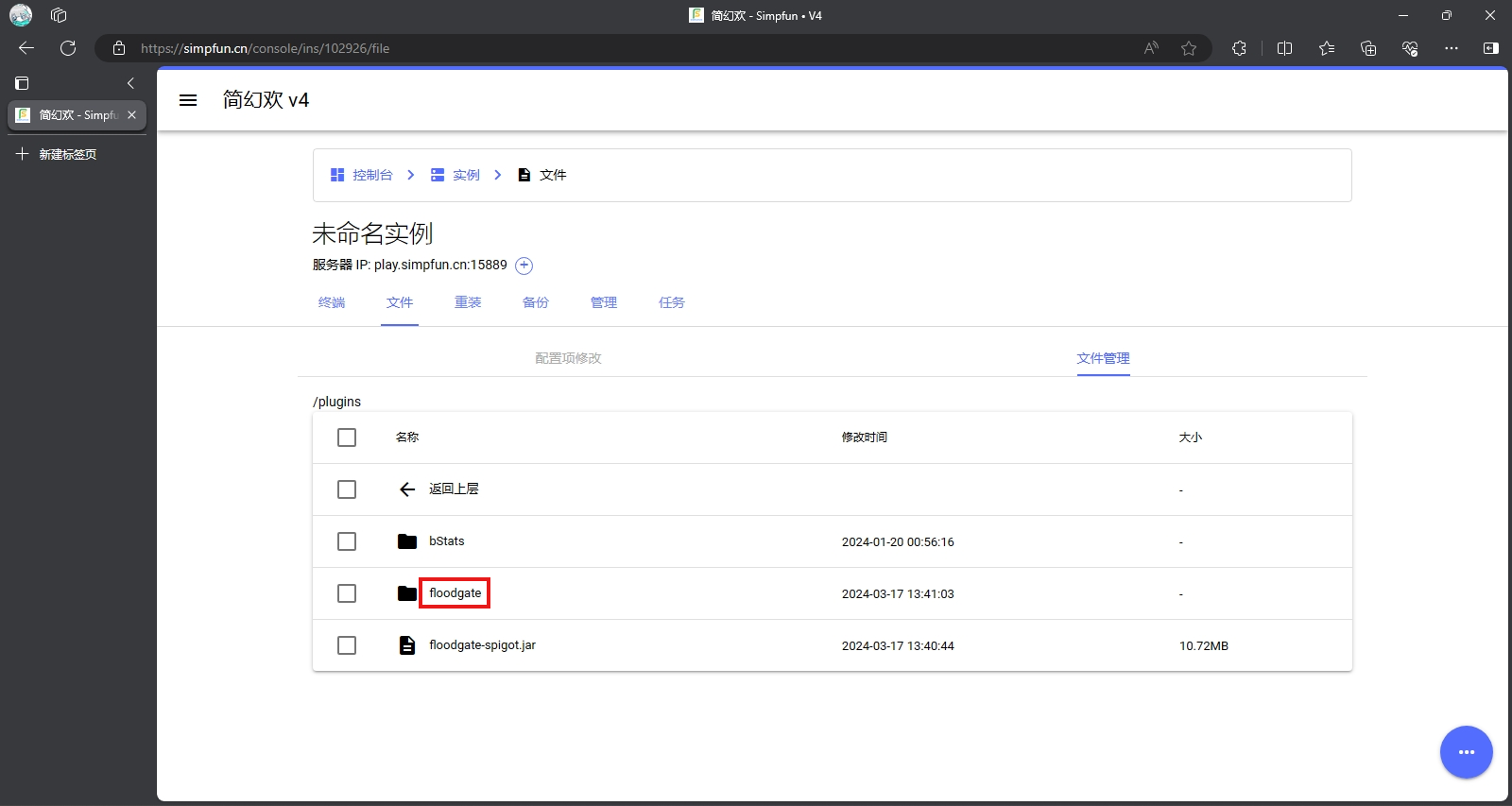This screenshot has width=1512, height=806.
Task: Click the plus icon beside server IP
Action: (x=524, y=266)
